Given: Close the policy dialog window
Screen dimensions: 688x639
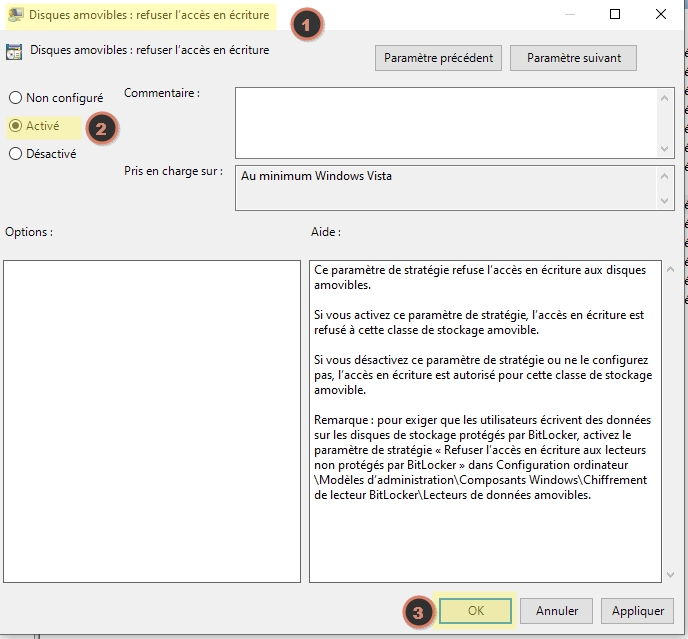Looking at the screenshot, I should (x=661, y=14).
